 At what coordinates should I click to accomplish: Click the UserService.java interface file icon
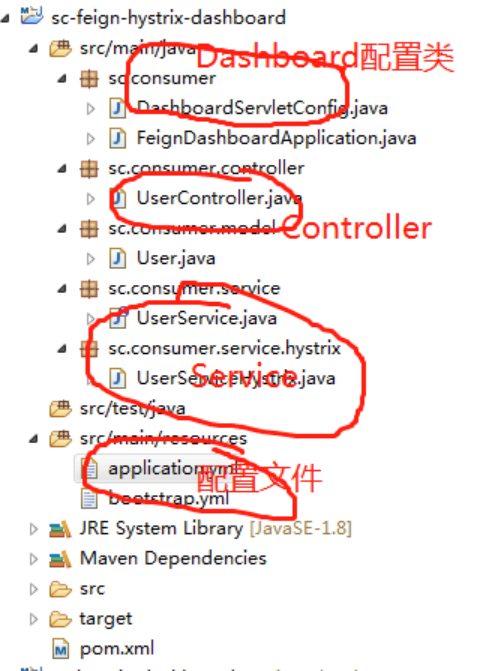click(x=118, y=318)
